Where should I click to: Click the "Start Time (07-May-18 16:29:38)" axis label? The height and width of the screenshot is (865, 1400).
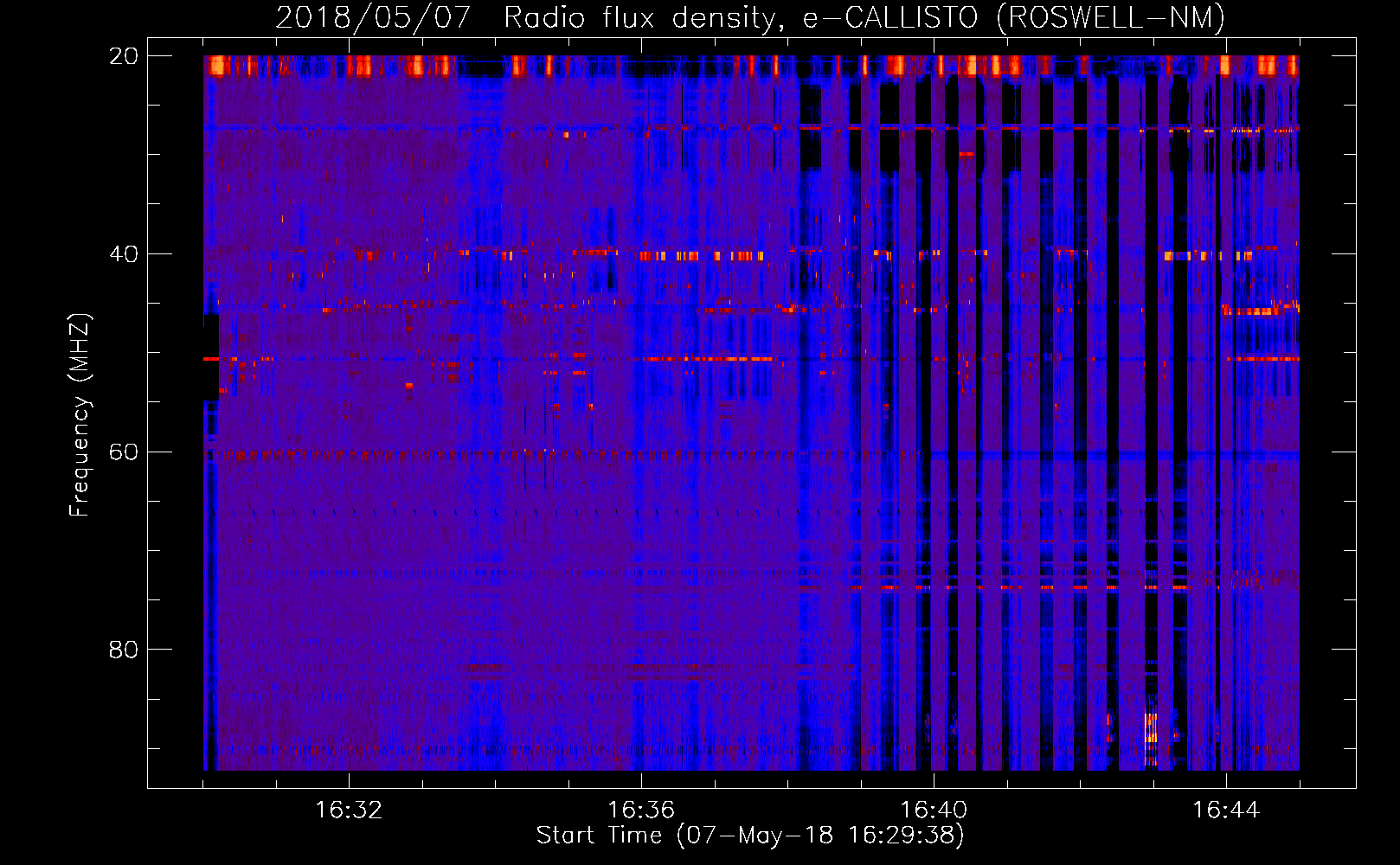(750, 836)
